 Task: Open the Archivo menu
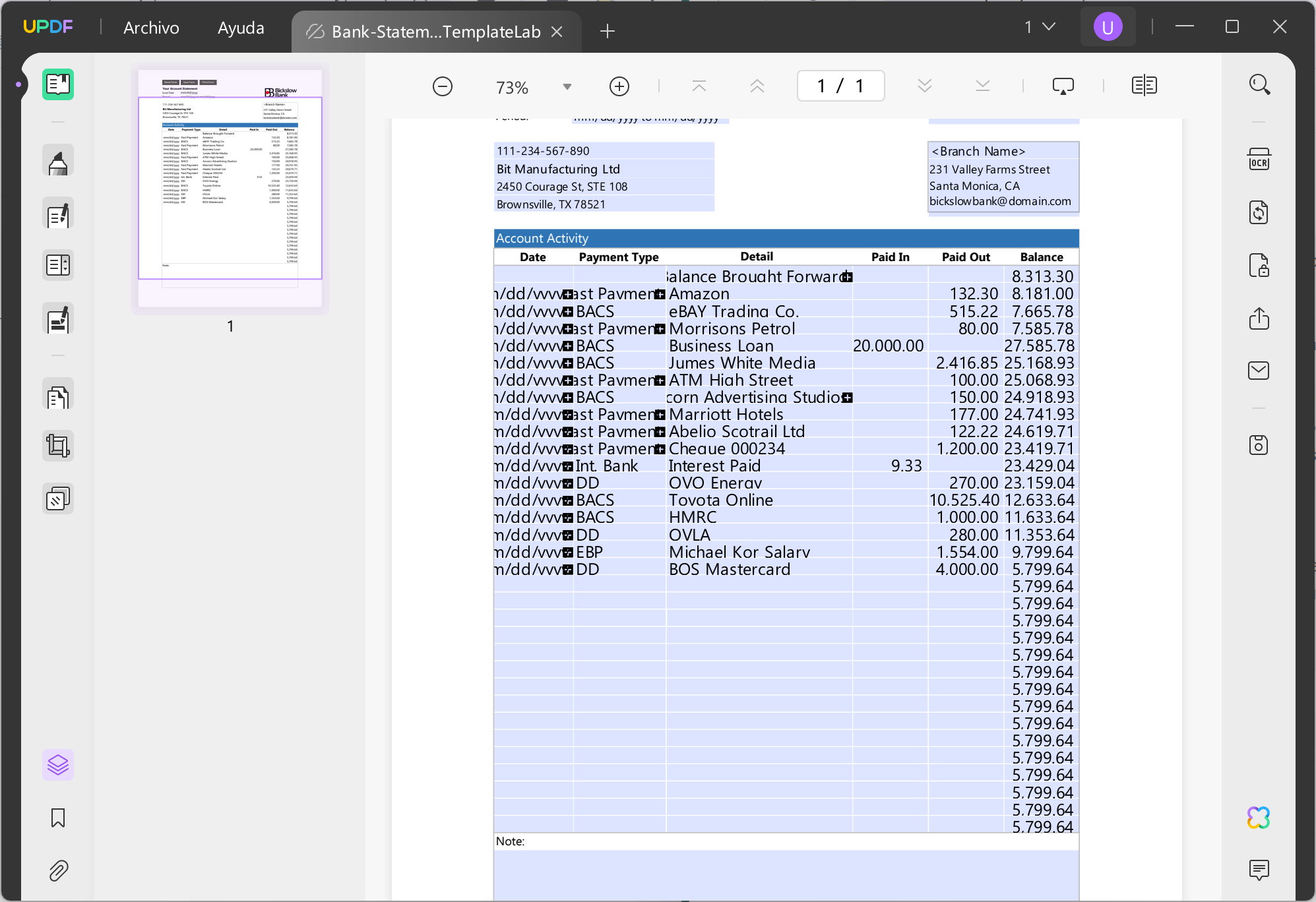(x=151, y=28)
